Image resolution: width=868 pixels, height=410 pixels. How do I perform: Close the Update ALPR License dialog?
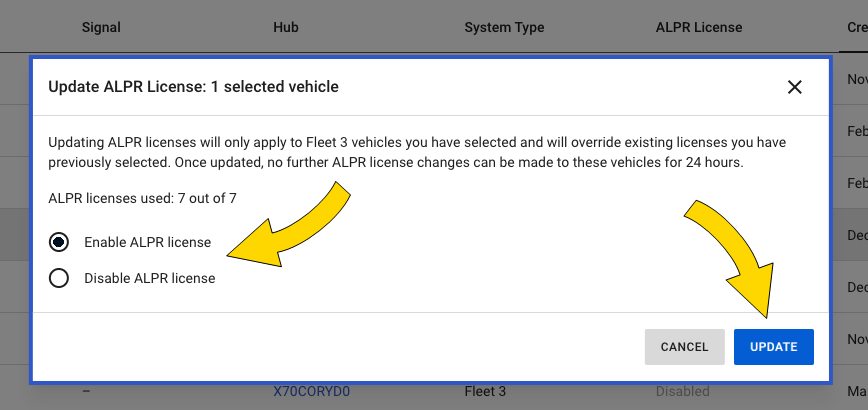coord(795,87)
